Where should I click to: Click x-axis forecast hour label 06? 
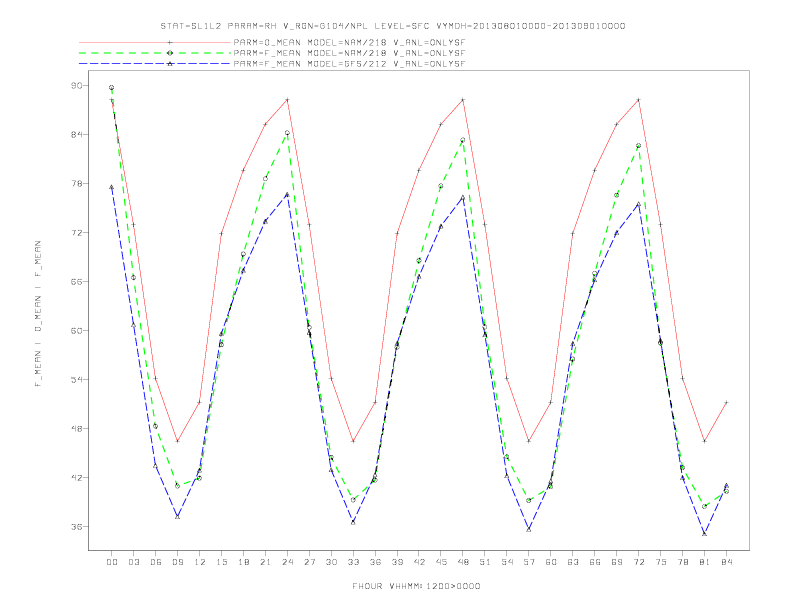156,562
